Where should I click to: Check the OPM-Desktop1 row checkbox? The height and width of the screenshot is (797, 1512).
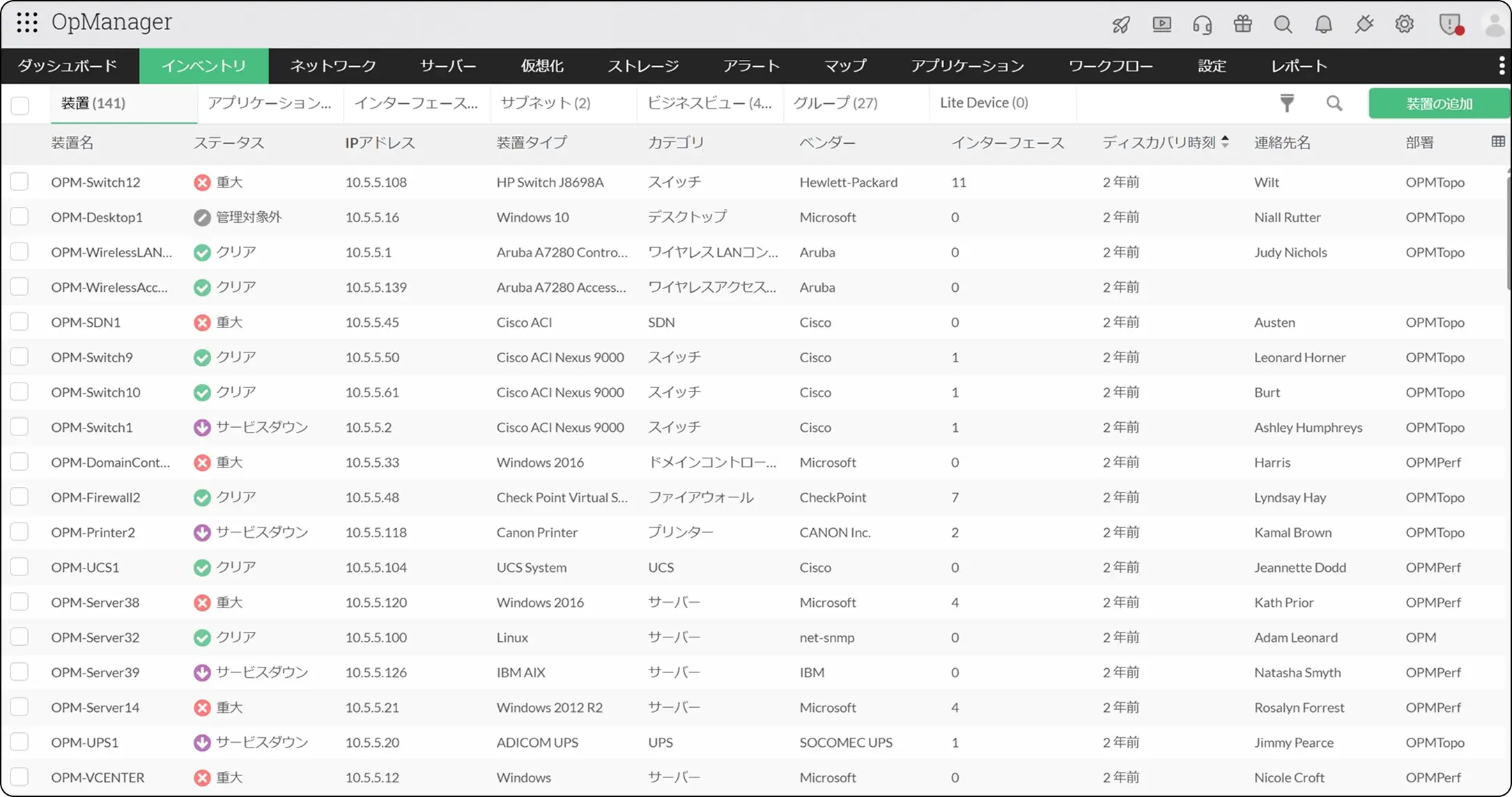coord(20,217)
